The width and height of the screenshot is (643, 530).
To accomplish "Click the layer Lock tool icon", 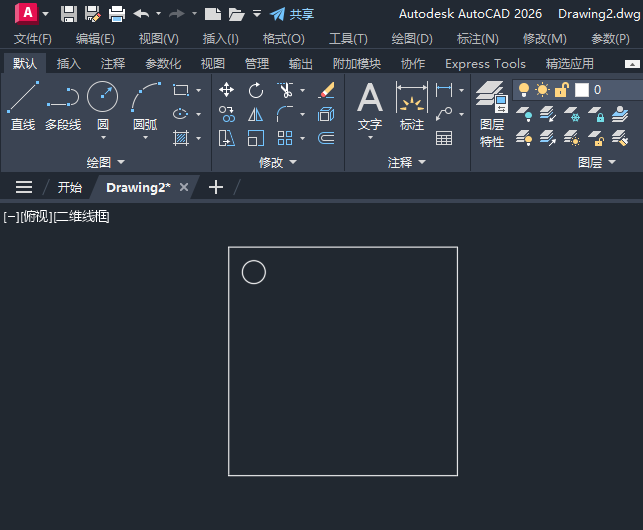I will pos(596,114).
